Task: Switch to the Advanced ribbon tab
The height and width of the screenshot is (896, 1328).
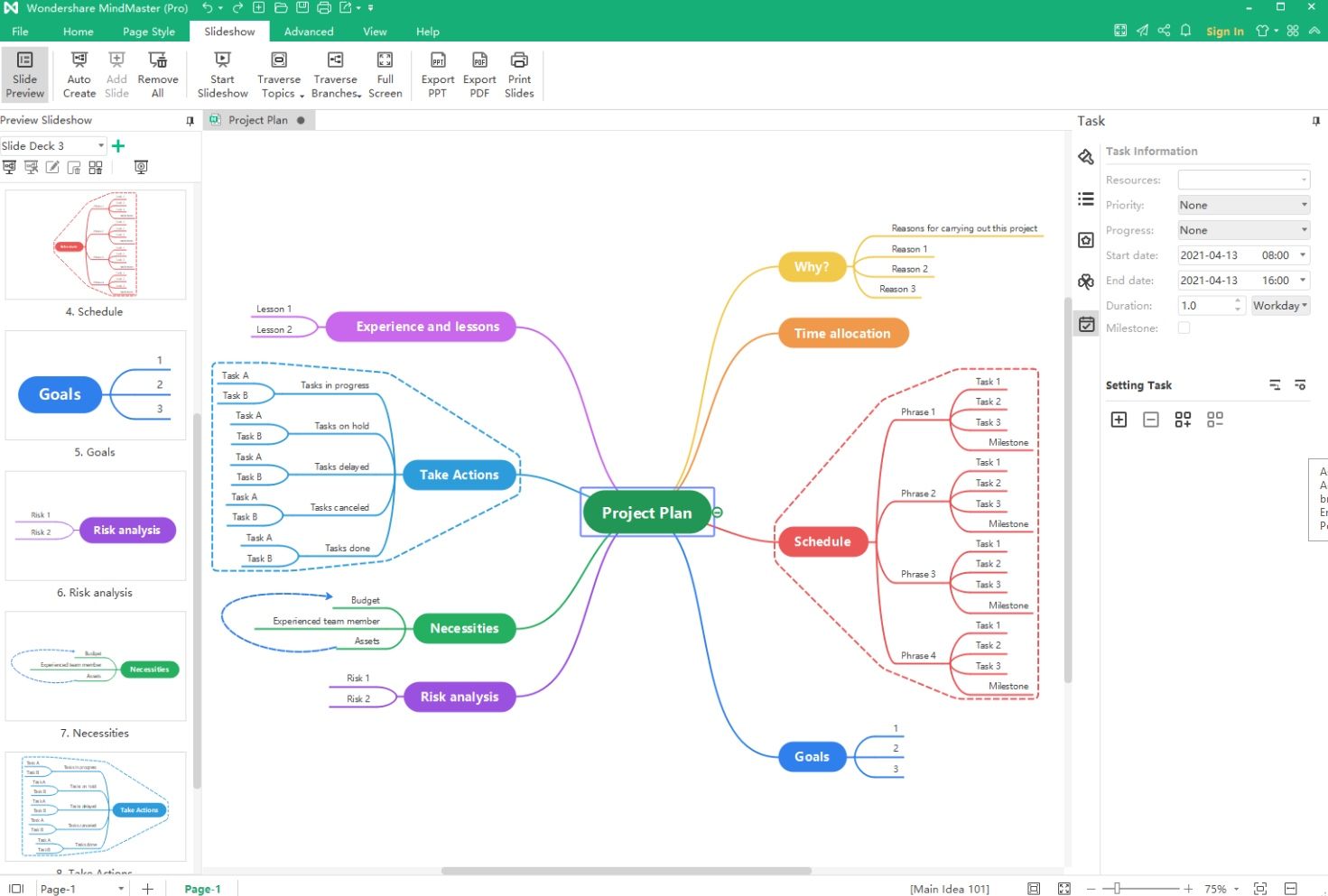Action: click(x=309, y=31)
